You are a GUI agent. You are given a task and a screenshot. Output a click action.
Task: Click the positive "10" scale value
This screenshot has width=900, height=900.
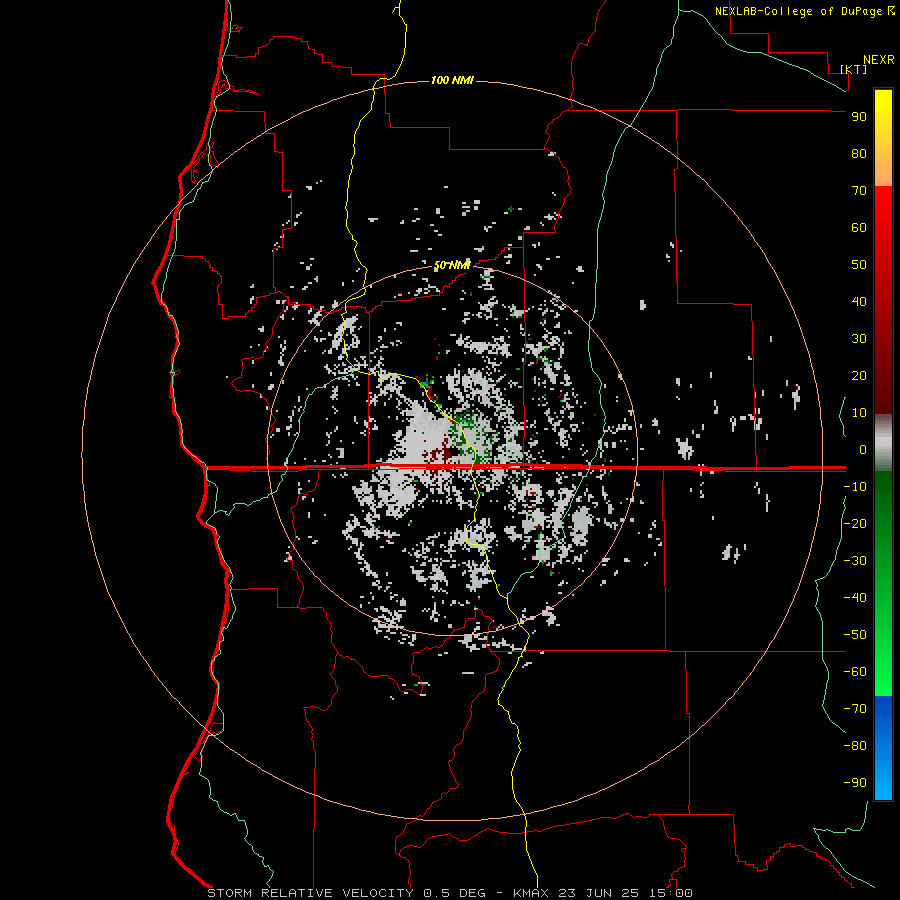(859, 413)
